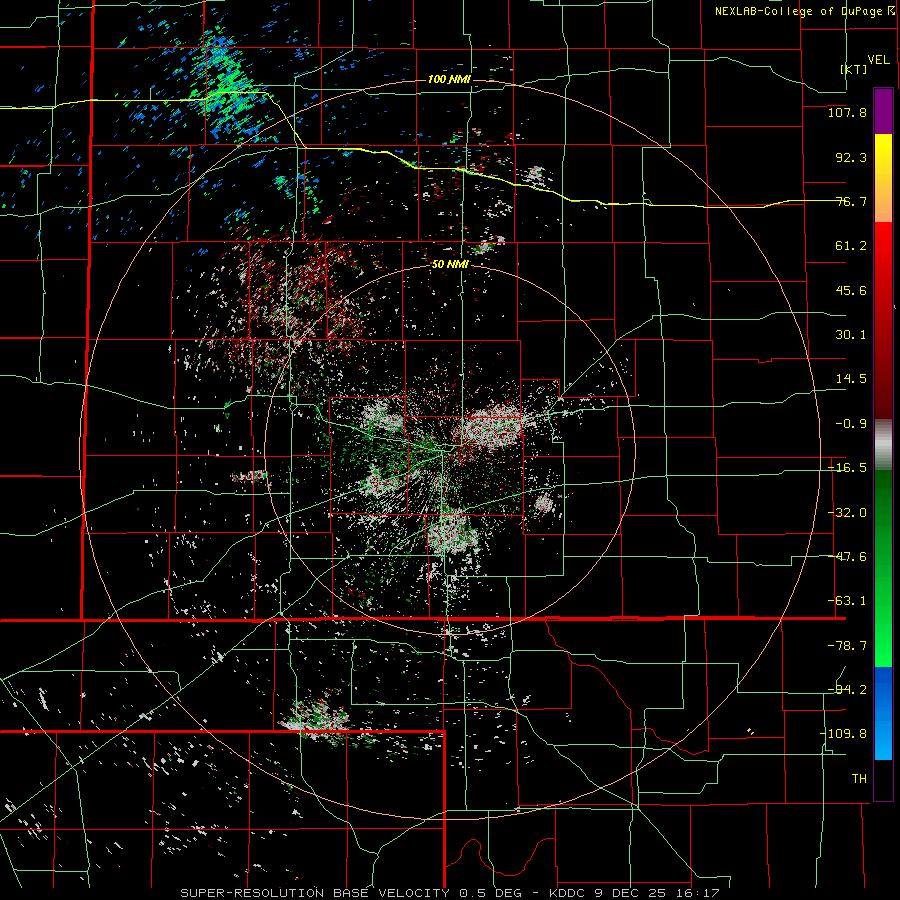Click the -109.8 velocity scale value
900x900 pixels.
tap(843, 734)
